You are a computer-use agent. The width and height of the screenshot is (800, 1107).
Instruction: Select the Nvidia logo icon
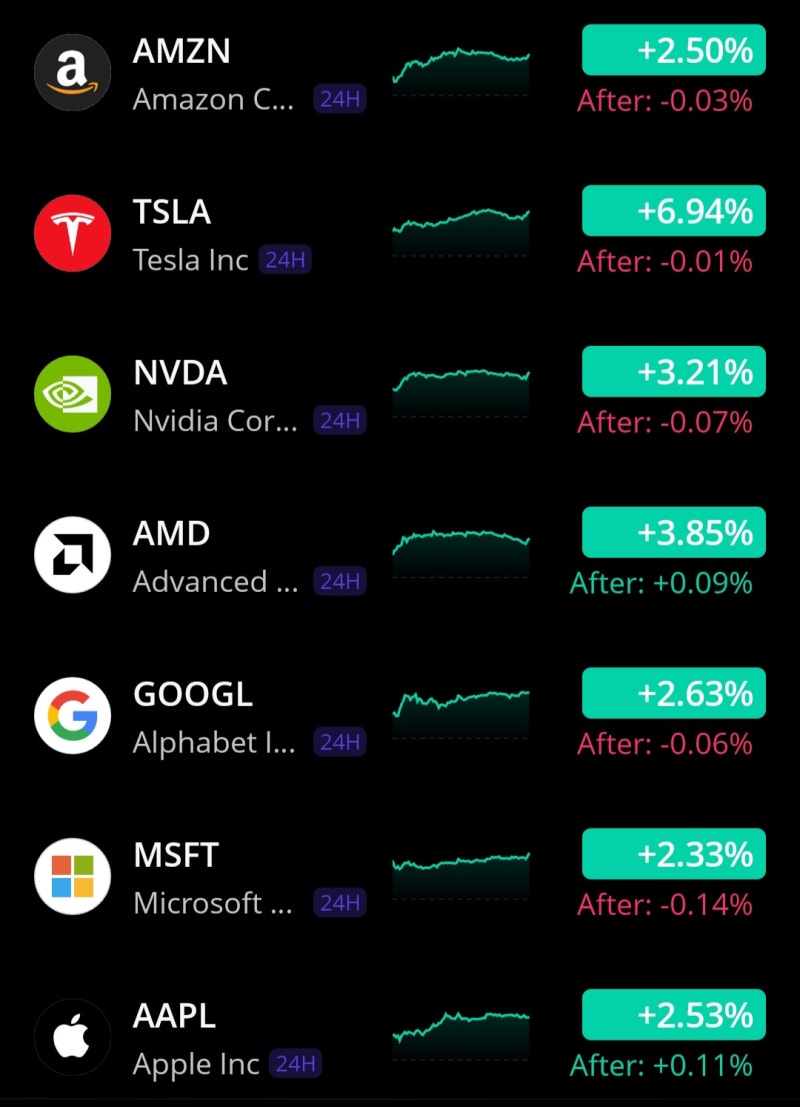point(70,396)
